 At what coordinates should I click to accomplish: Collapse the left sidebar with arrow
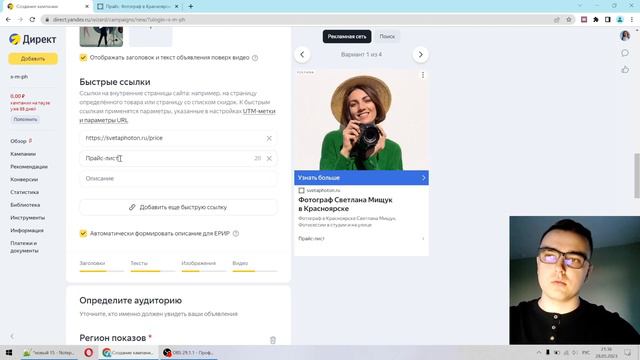coord(12,336)
